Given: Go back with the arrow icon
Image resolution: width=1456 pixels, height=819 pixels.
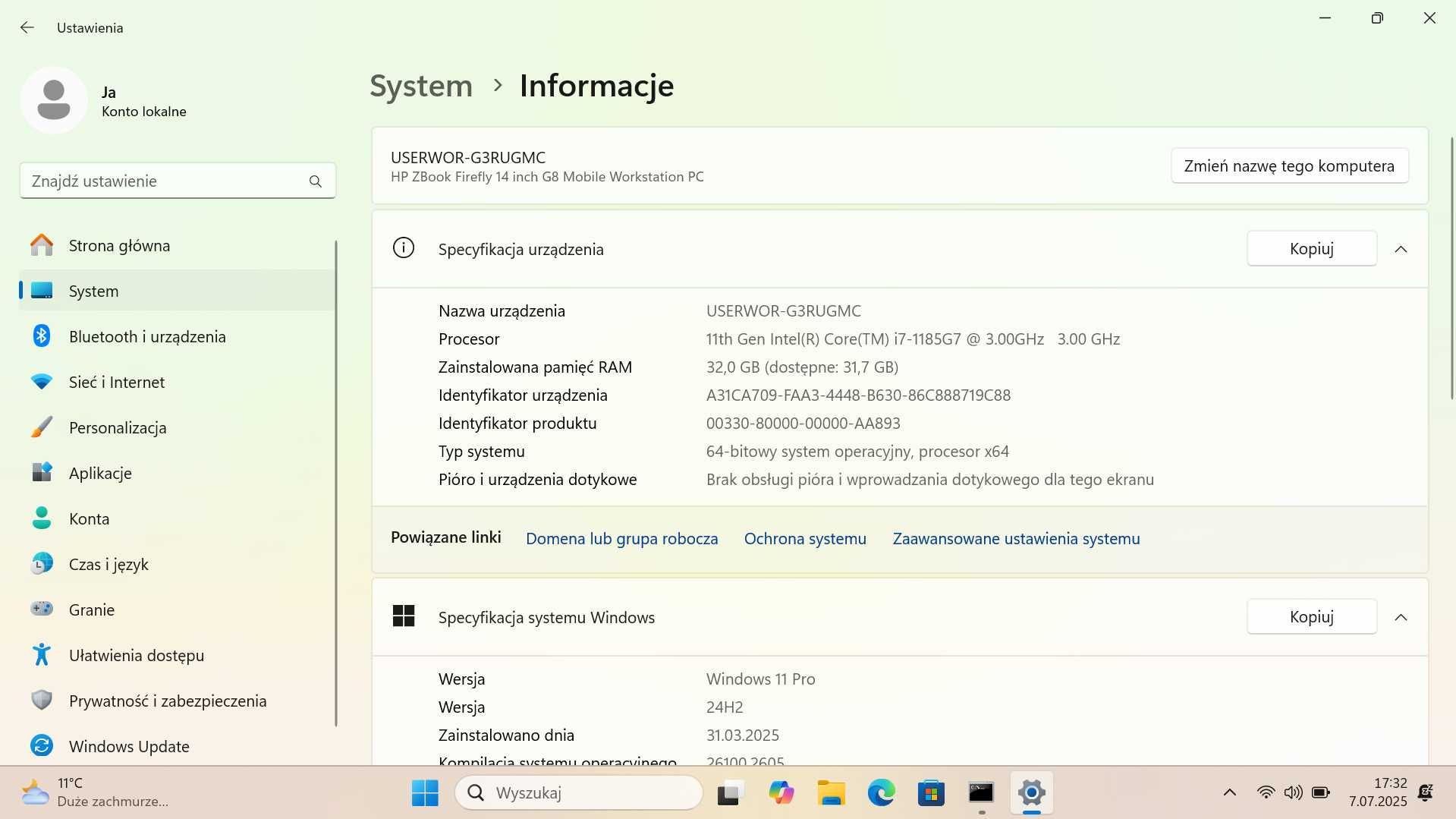Looking at the screenshot, I should click(27, 27).
